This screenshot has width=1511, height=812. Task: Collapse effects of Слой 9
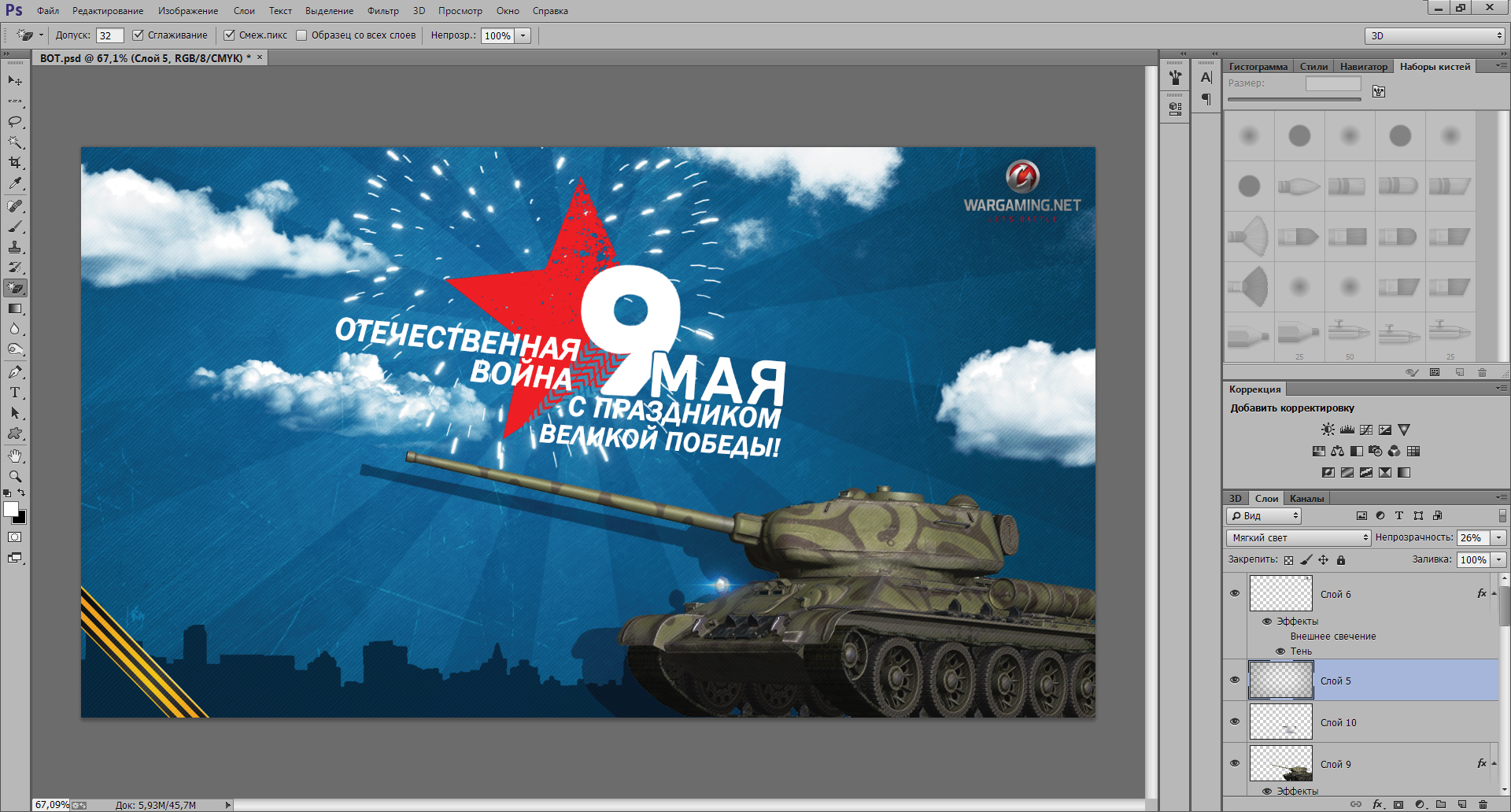(1494, 763)
